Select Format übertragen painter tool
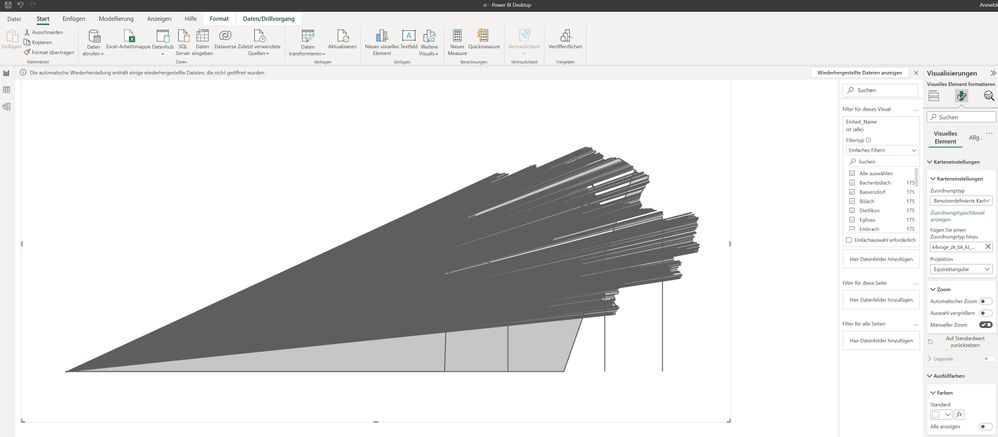 coord(49,52)
